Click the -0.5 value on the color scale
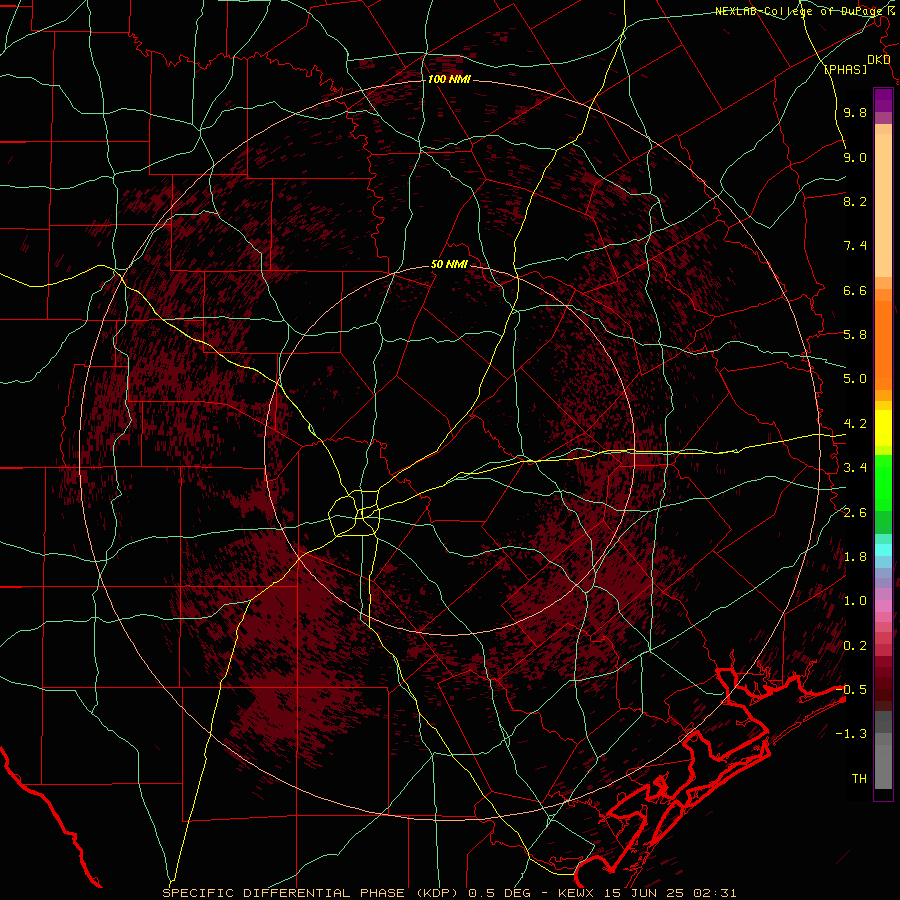Viewport: 900px width, 900px height. pyautogui.click(x=851, y=690)
